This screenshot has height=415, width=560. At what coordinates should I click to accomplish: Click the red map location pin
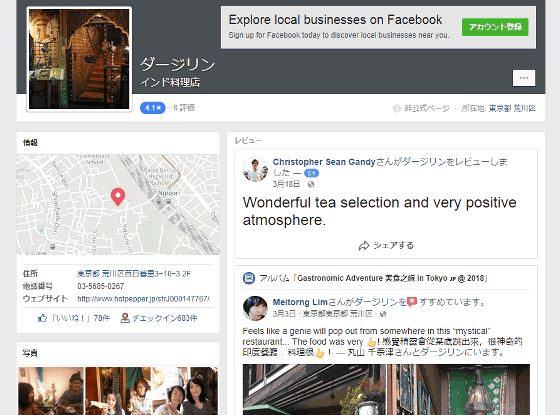tap(118, 197)
